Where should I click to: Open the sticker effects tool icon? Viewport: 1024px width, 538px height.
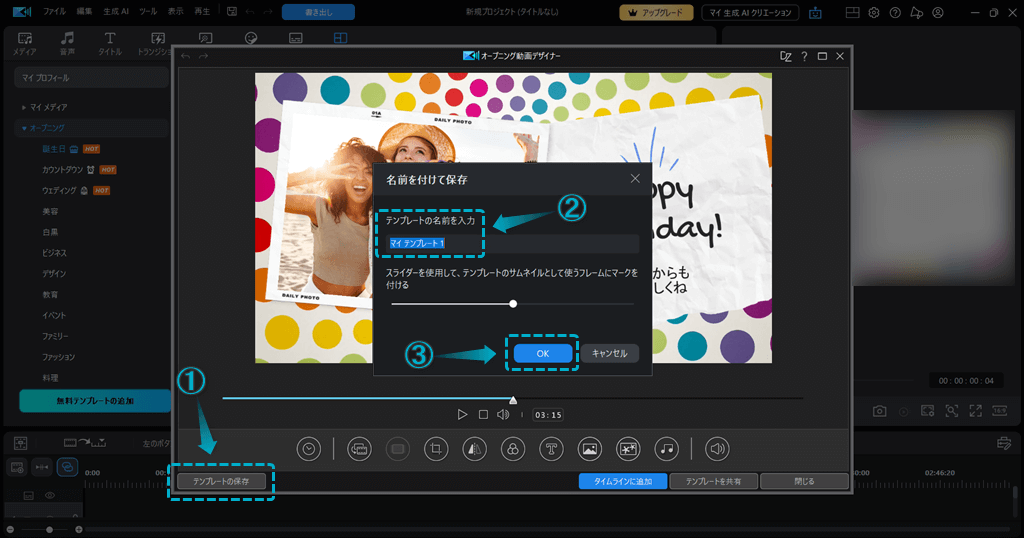point(628,449)
